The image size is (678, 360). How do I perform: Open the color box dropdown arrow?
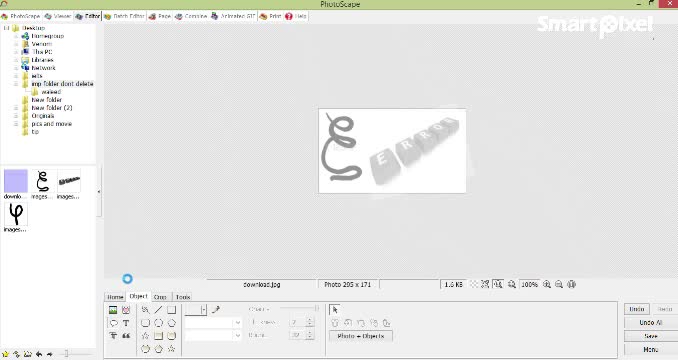(x=203, y=309)
